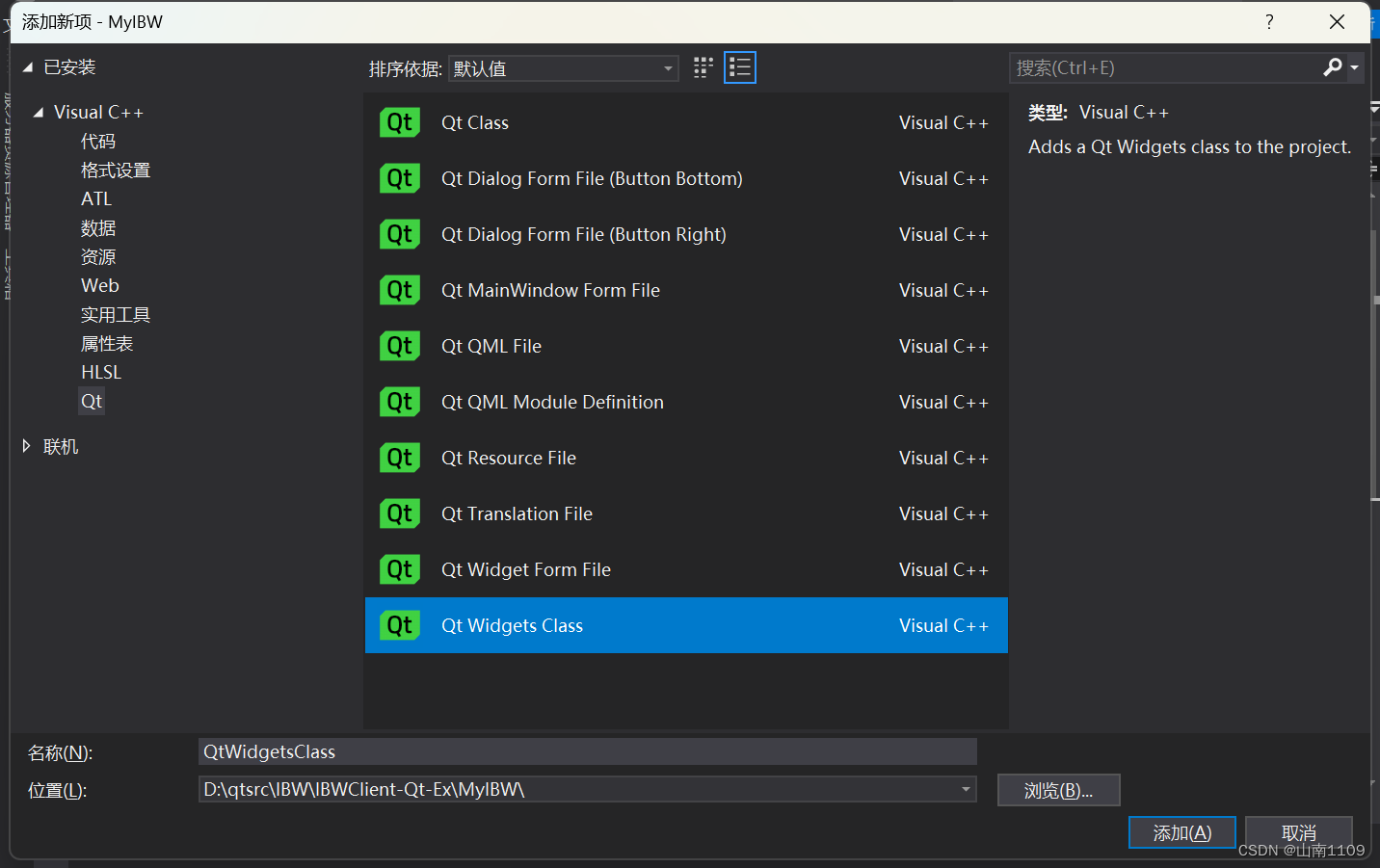Choose the Qt Widget Form File template
Image resolution: width=1380 pixels, height=868 pixels.
(x=686, y=569)
